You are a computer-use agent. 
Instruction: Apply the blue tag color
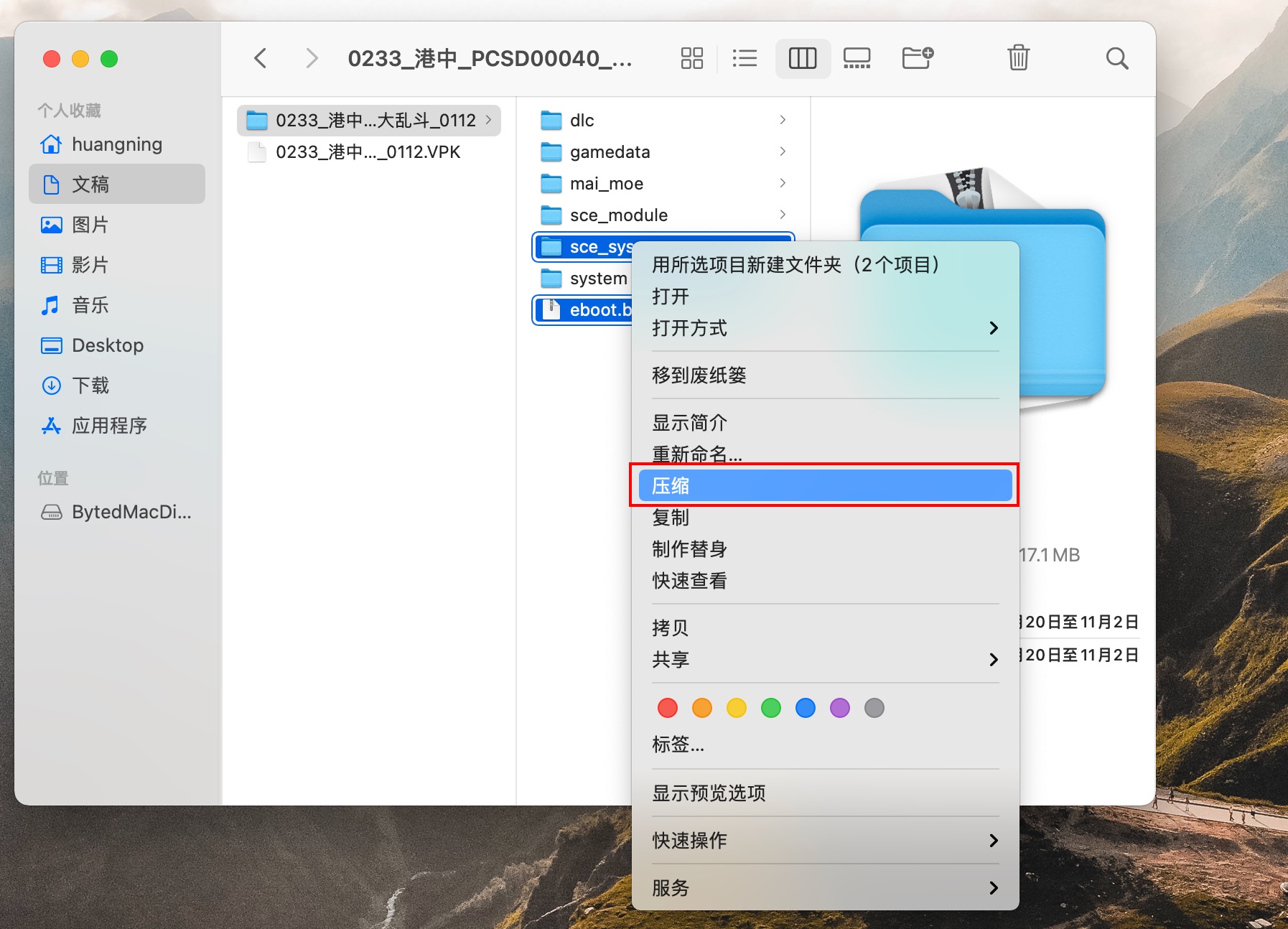point(806,708)
